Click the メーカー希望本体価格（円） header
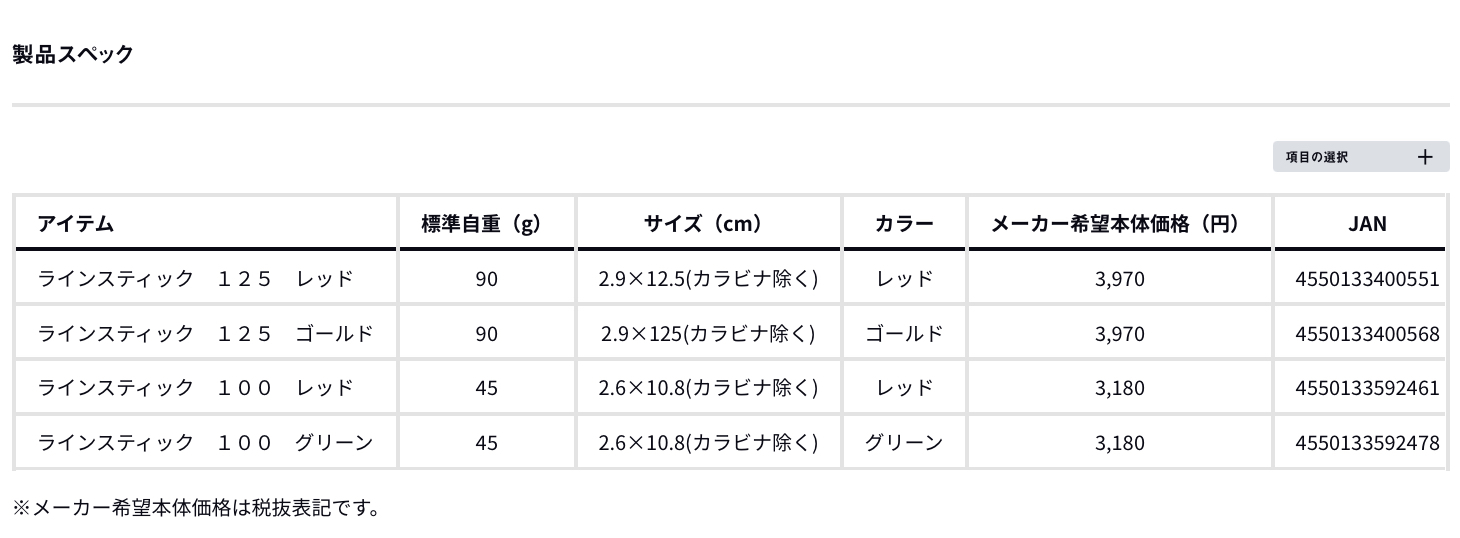The height and width of the screenshot is (538, 1460). (x=1119, y=224)
